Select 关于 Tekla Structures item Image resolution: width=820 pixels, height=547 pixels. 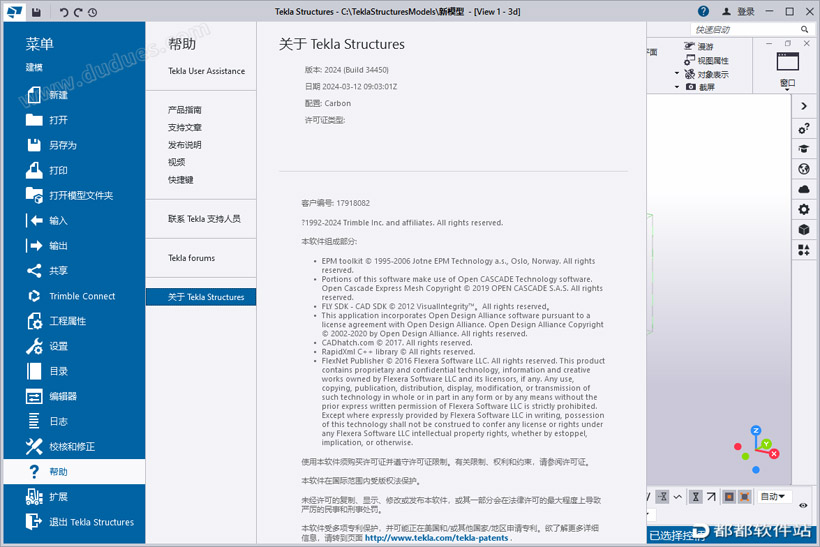pyautogui.click(x=201, y=297)
